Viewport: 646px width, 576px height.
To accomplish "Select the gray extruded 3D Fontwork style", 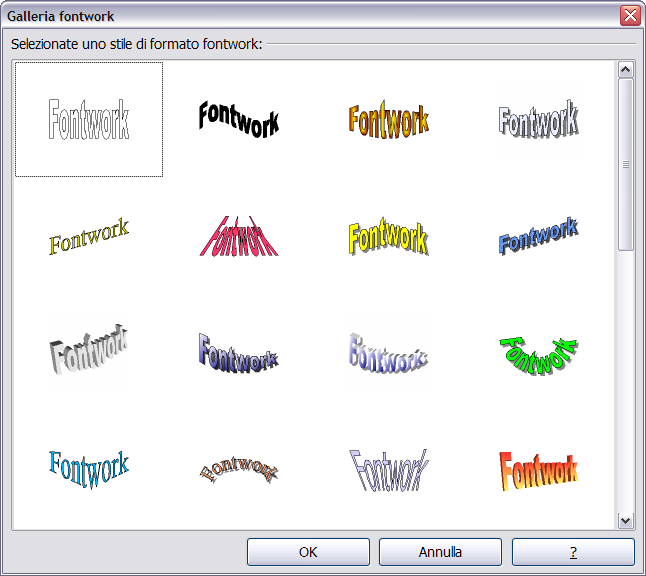I will (x=89, y=352).
